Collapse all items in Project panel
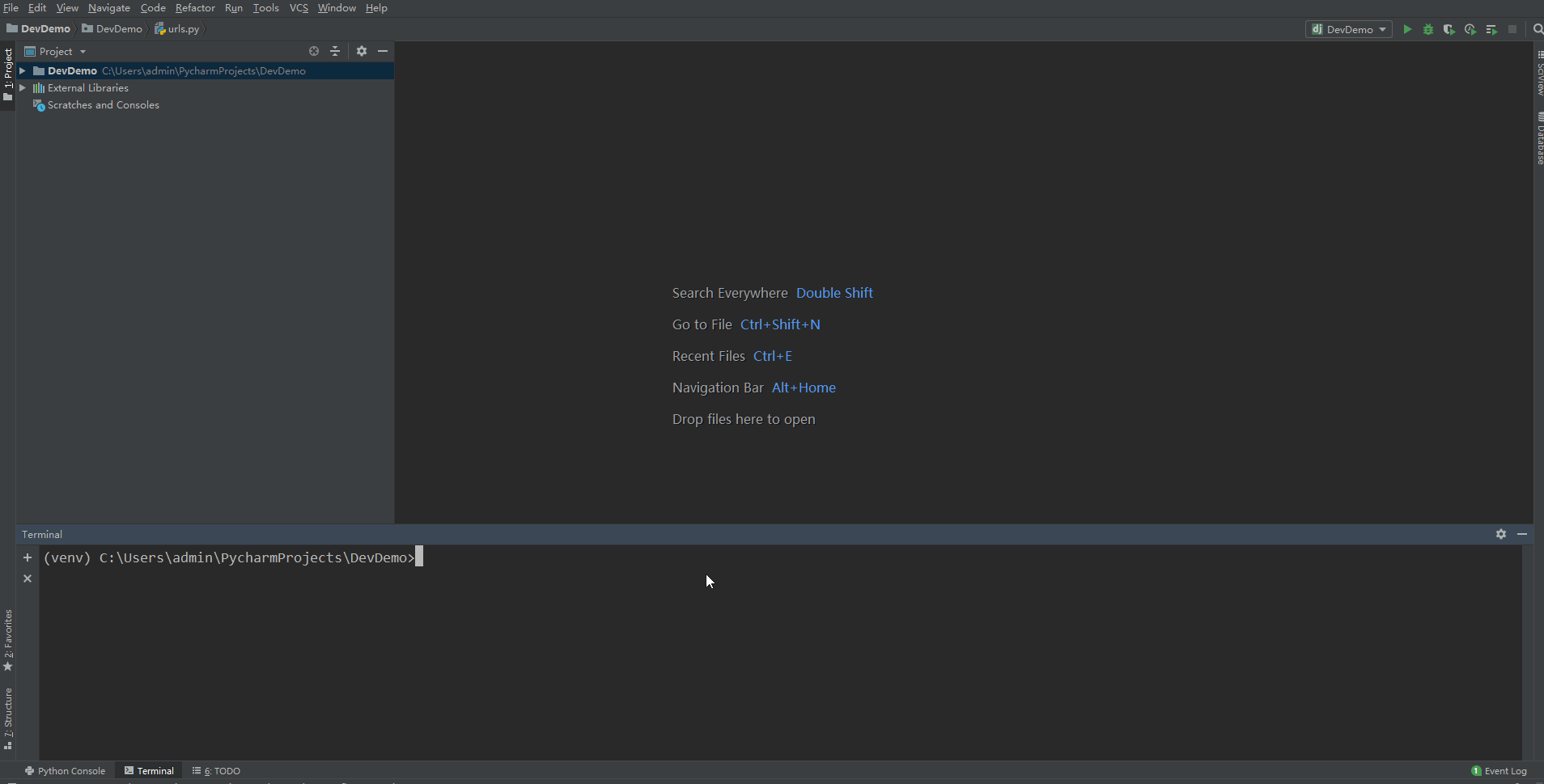This screenshot has width=1544, height=784. [x=335, y=51]
